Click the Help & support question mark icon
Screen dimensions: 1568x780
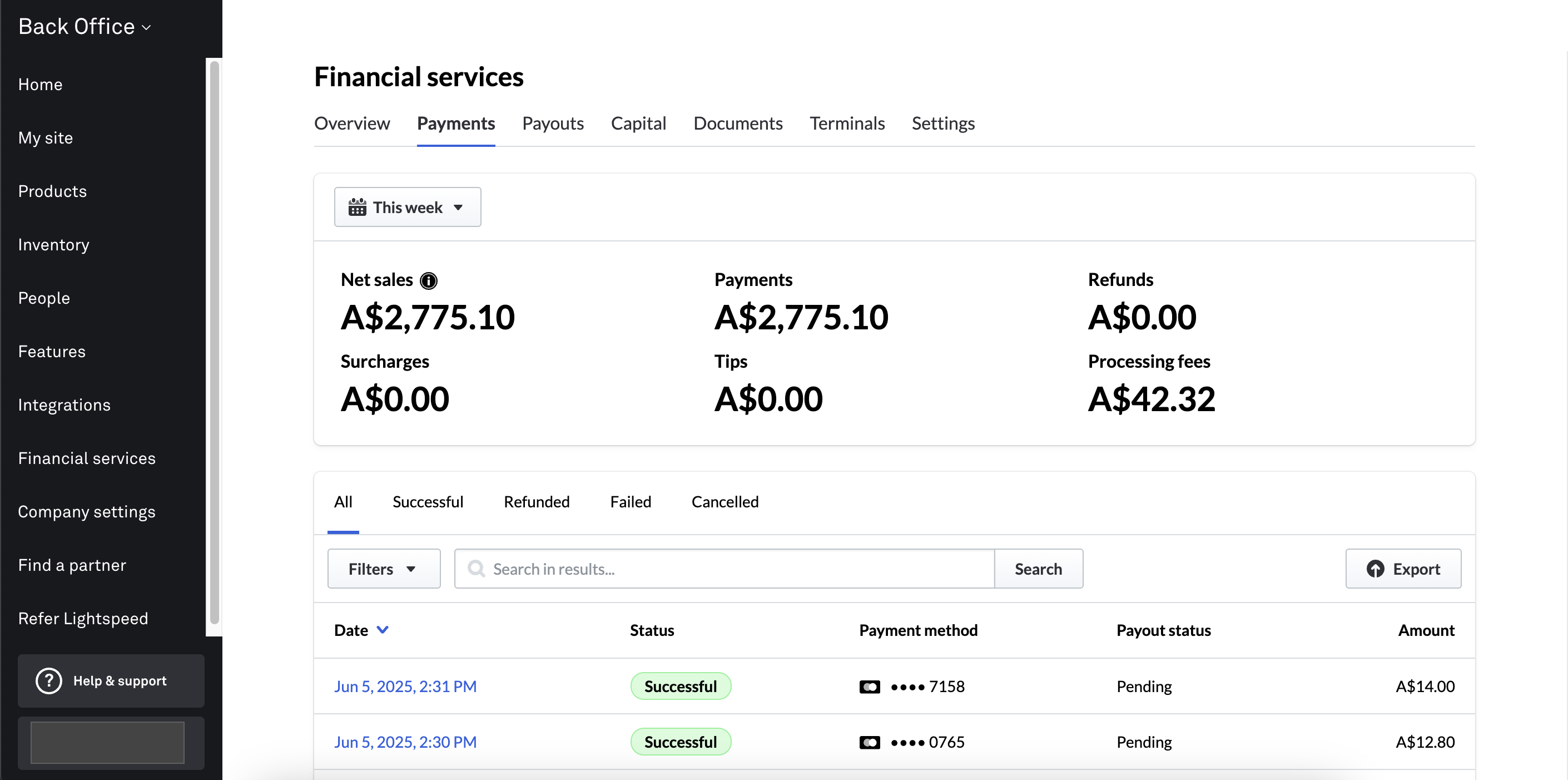tap(49, 681)
